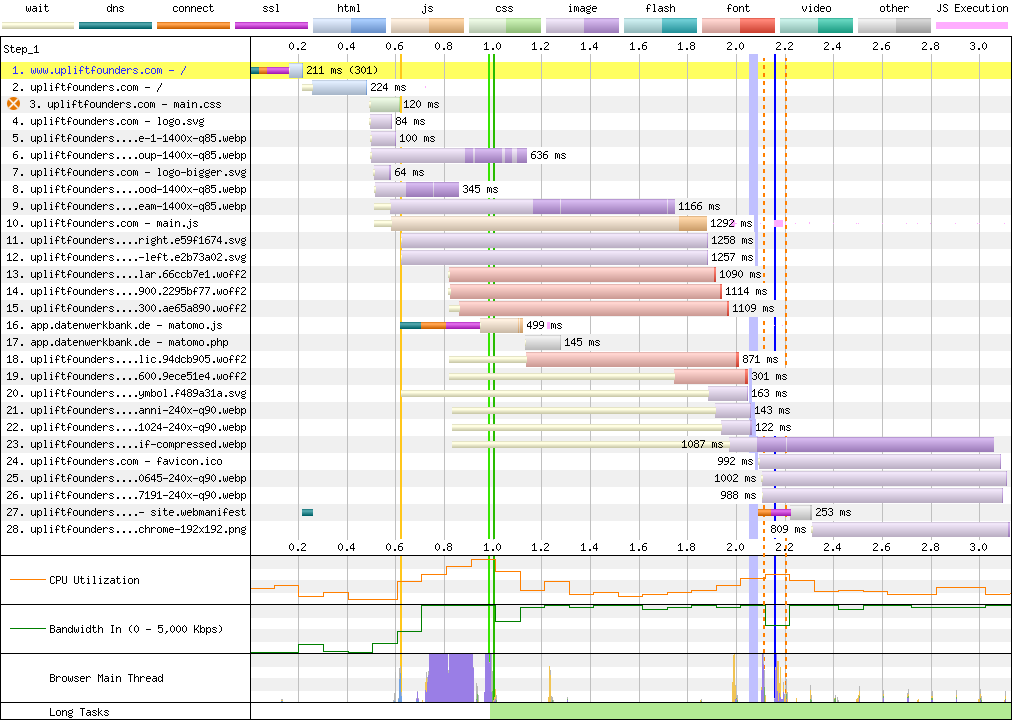Click the Long Tasks label
The image size is (1012, 720).
[79, 712]
